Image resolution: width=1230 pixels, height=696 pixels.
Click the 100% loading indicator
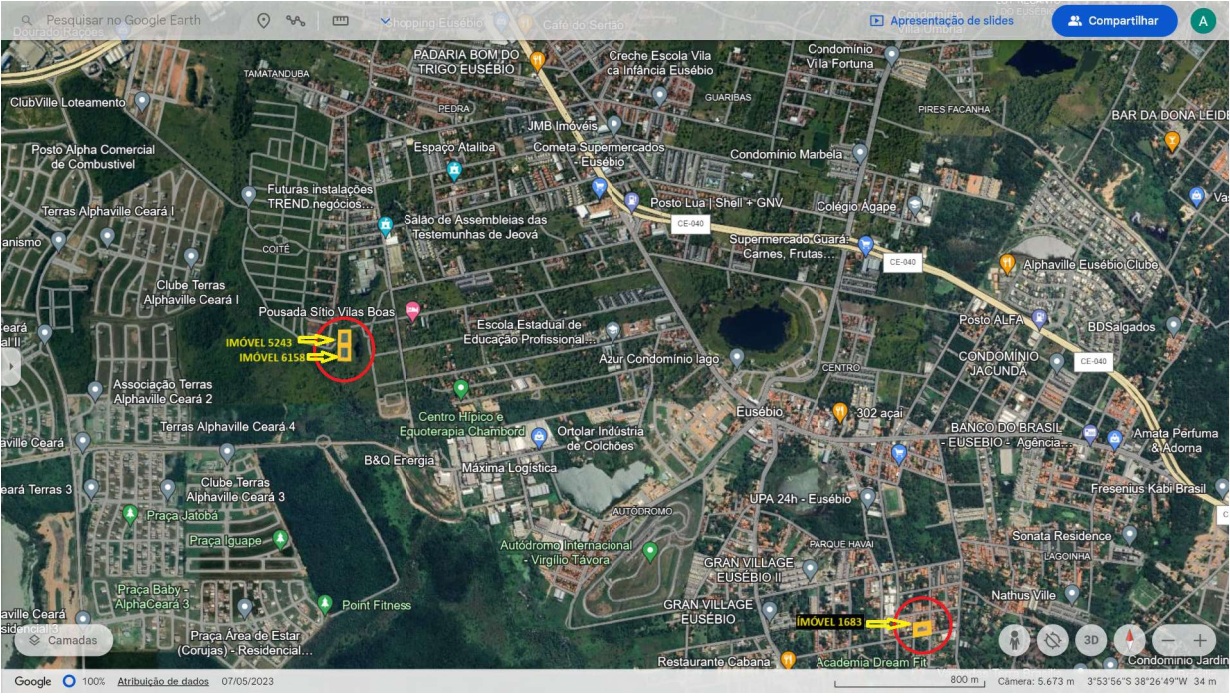tap(85, 681)
